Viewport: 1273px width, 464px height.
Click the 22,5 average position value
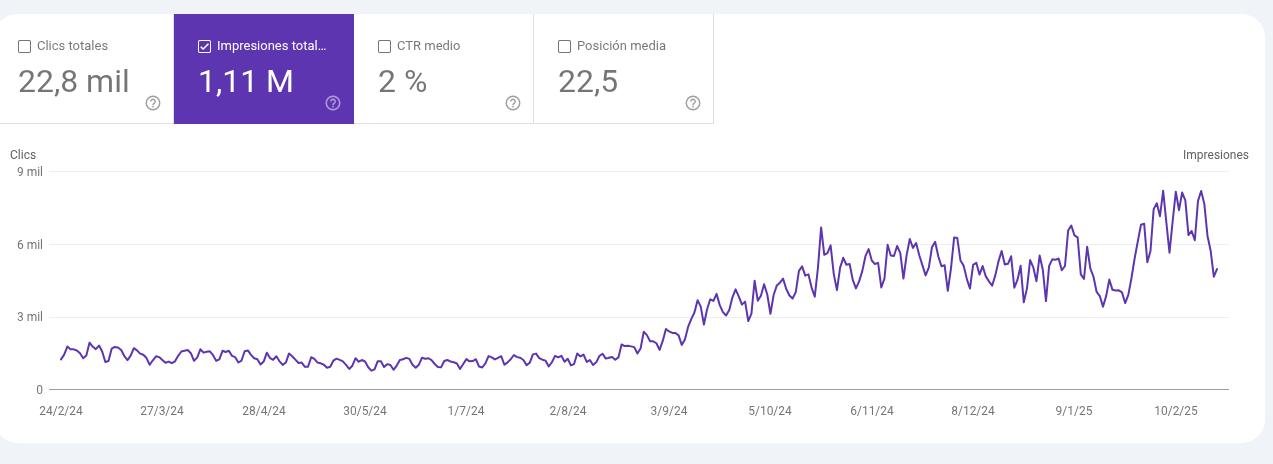(x=588, y=82)
